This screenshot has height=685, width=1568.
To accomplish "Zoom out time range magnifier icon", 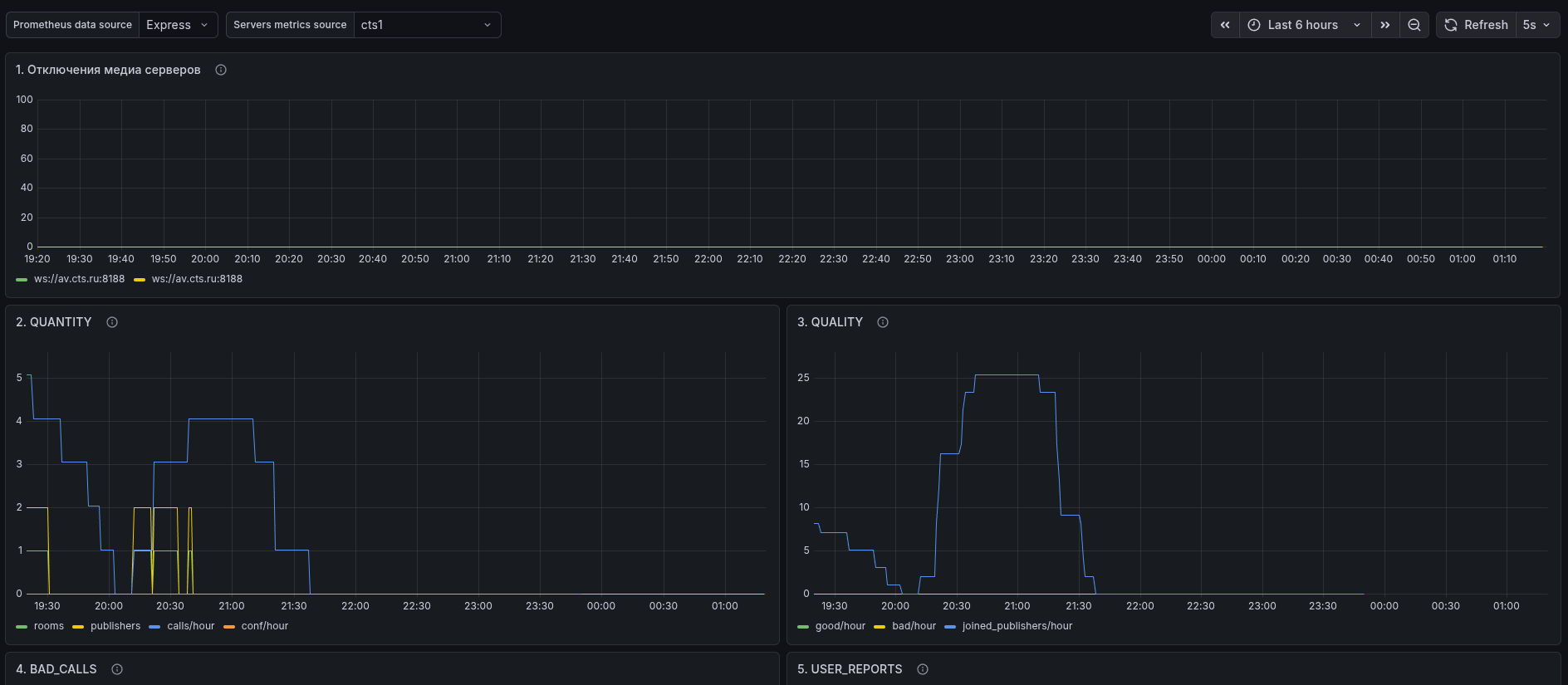I will point(1414,25).
